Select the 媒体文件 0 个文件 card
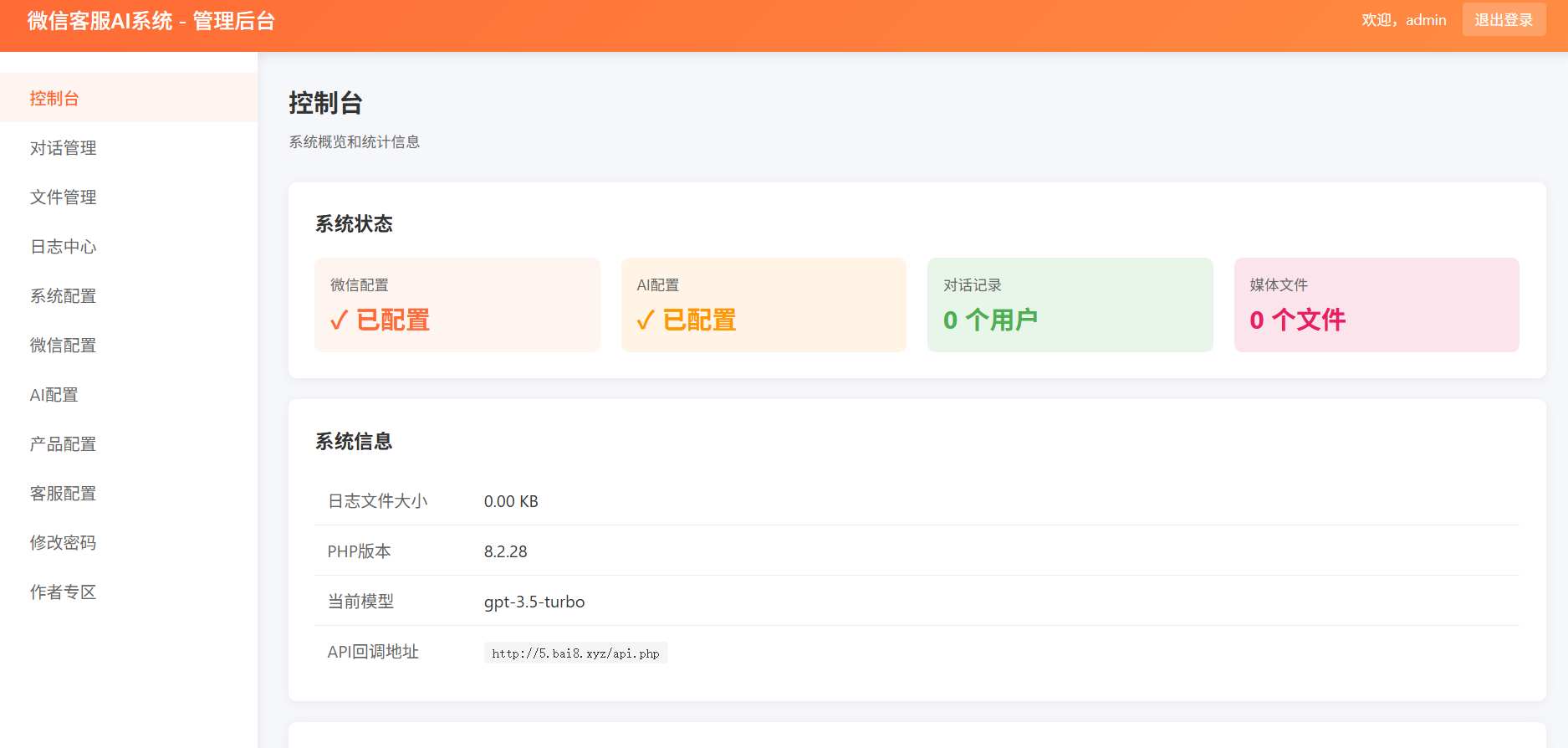The height and width of the screenshot is (748, 1568). pos(1376,305)
